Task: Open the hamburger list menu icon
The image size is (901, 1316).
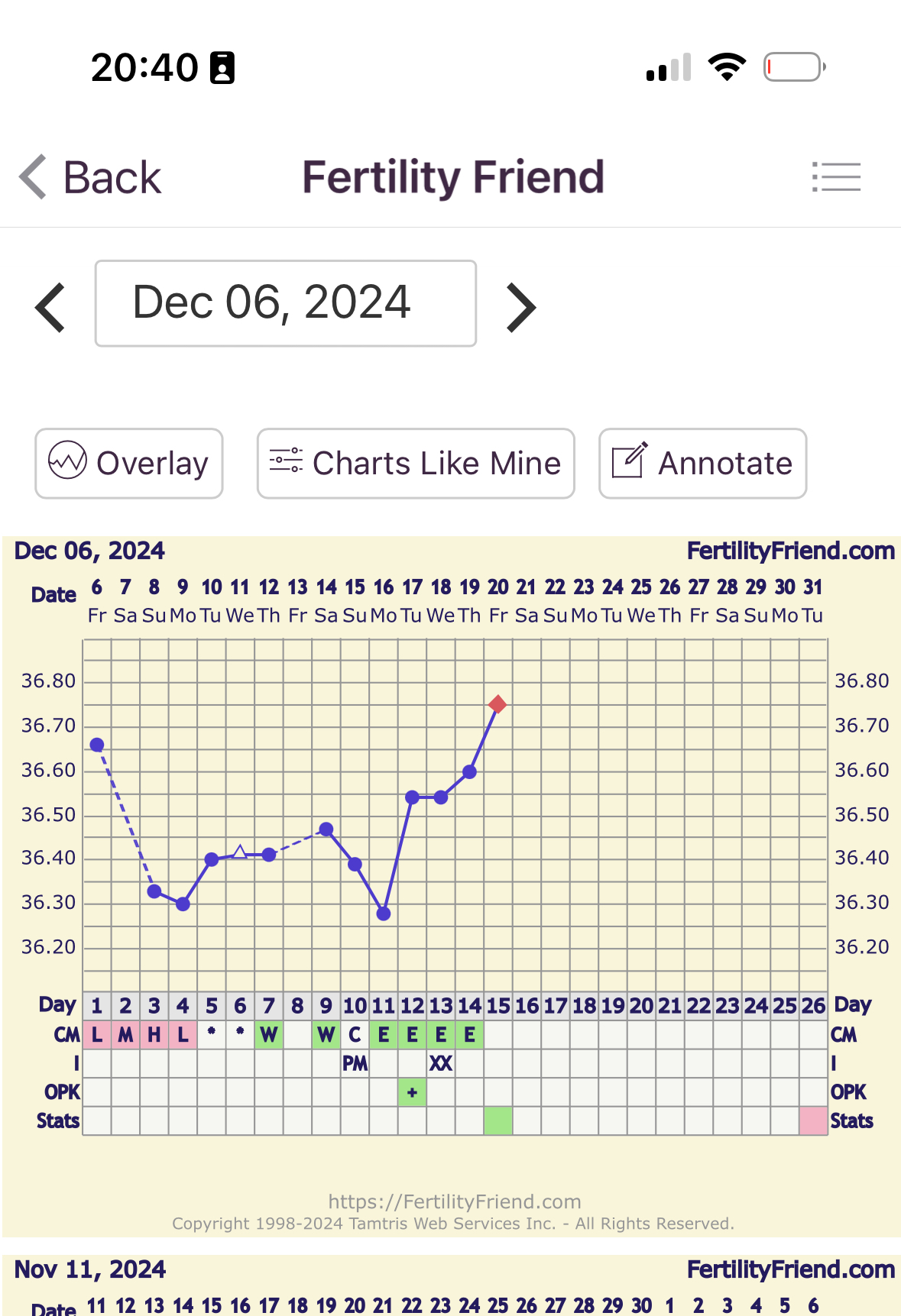Action: (836, 177)
